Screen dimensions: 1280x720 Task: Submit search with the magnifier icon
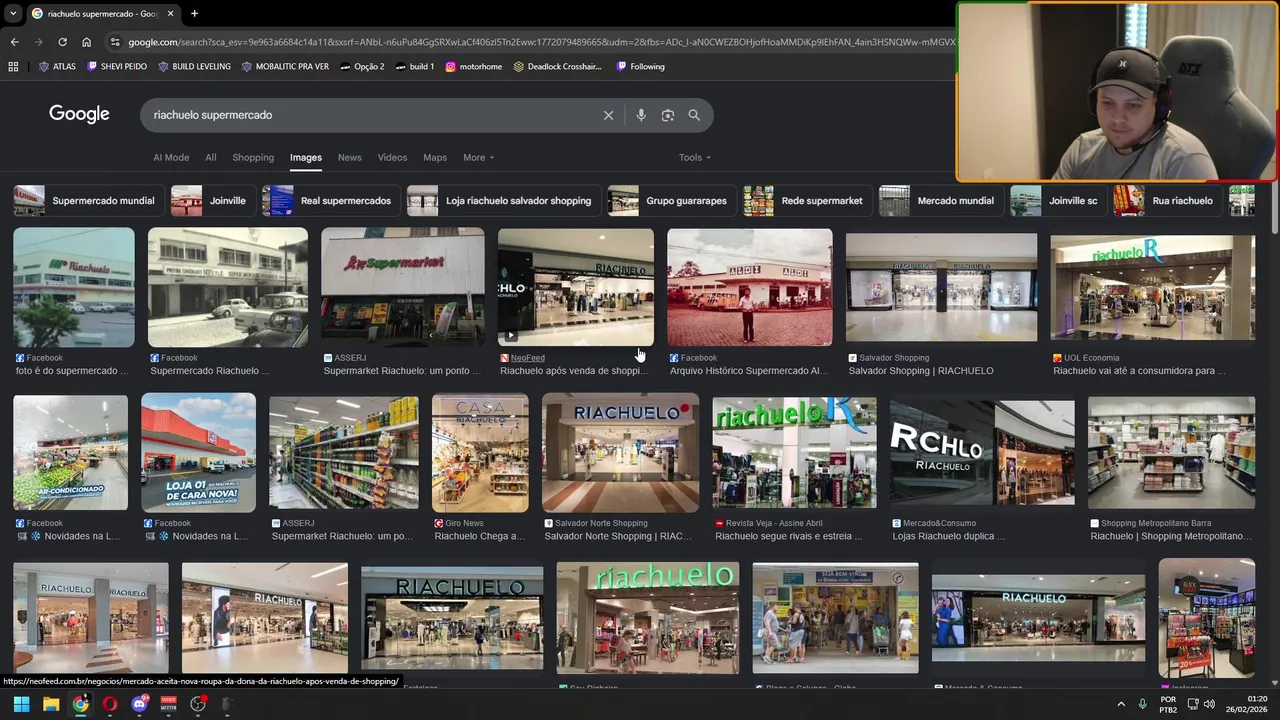pos(694,115)
